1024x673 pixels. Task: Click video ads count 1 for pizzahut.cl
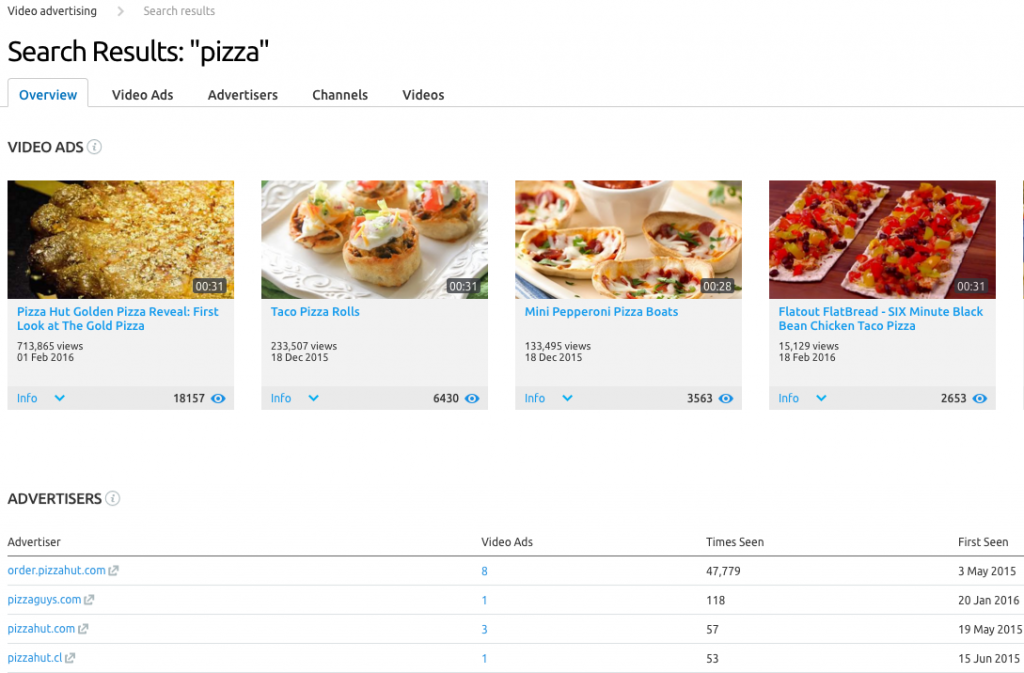(485, 659)
